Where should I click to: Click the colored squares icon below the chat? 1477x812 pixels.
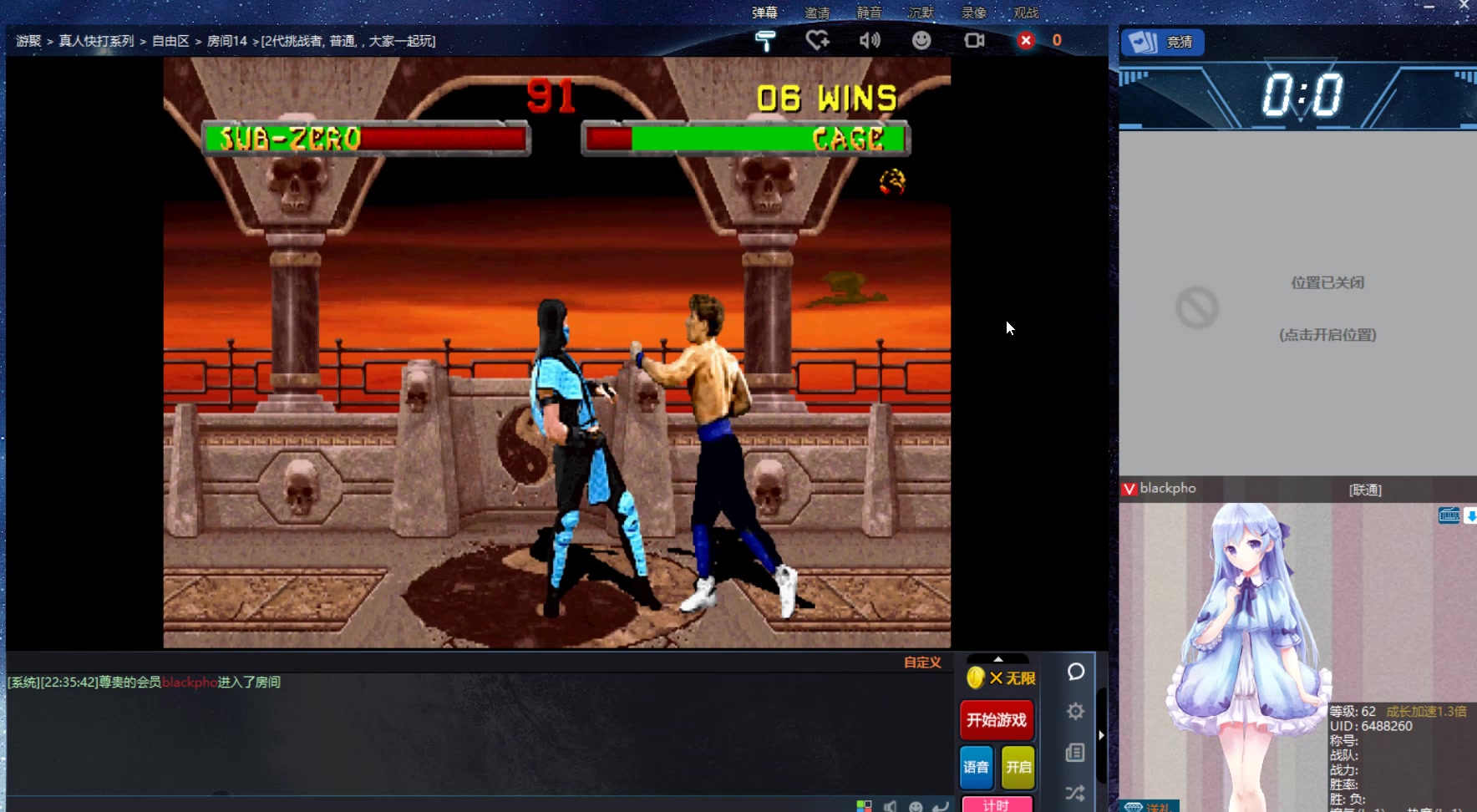click(x=865, y=806)
